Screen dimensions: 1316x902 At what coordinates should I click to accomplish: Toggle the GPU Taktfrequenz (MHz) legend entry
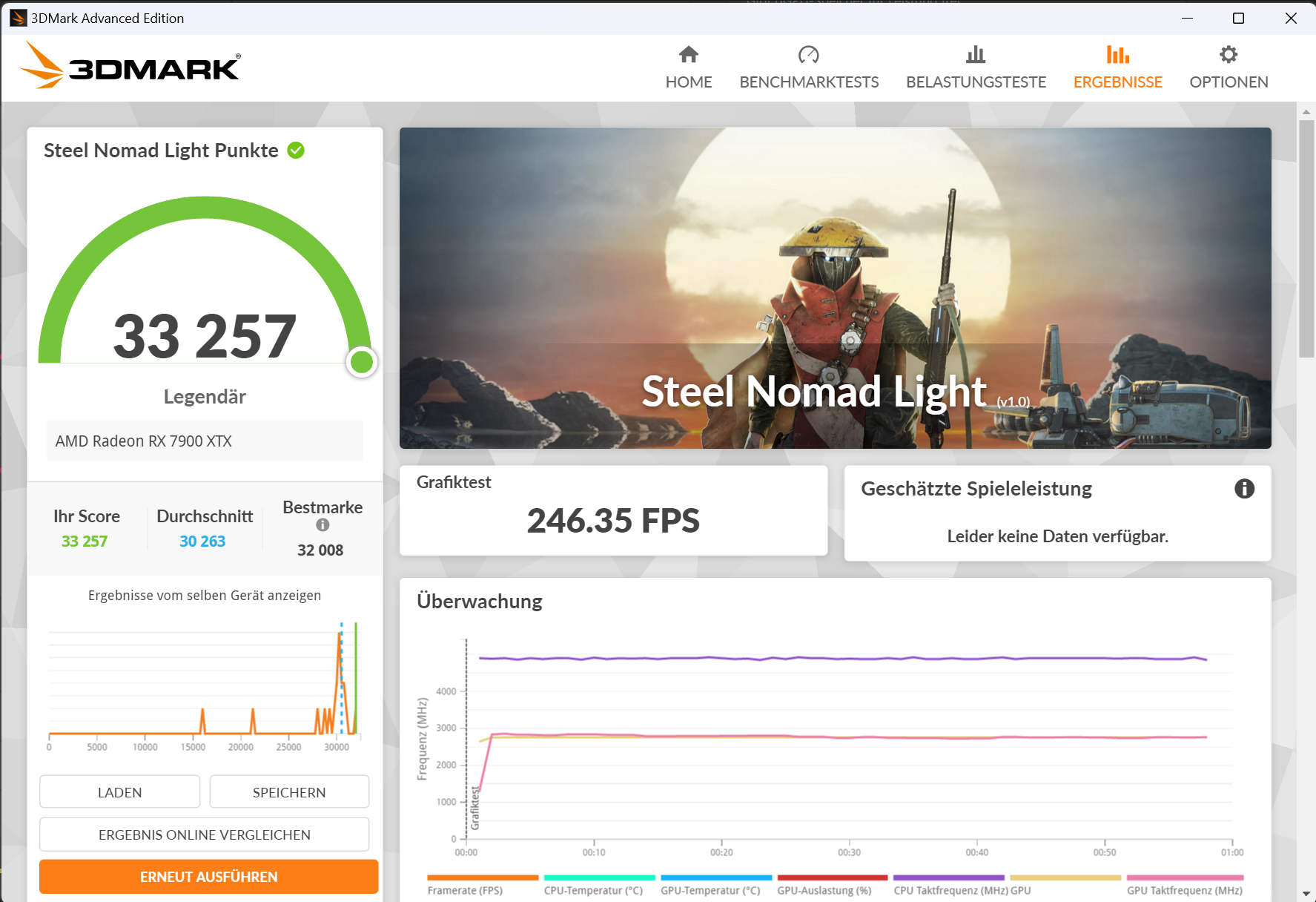click(x=1185, y=886)
